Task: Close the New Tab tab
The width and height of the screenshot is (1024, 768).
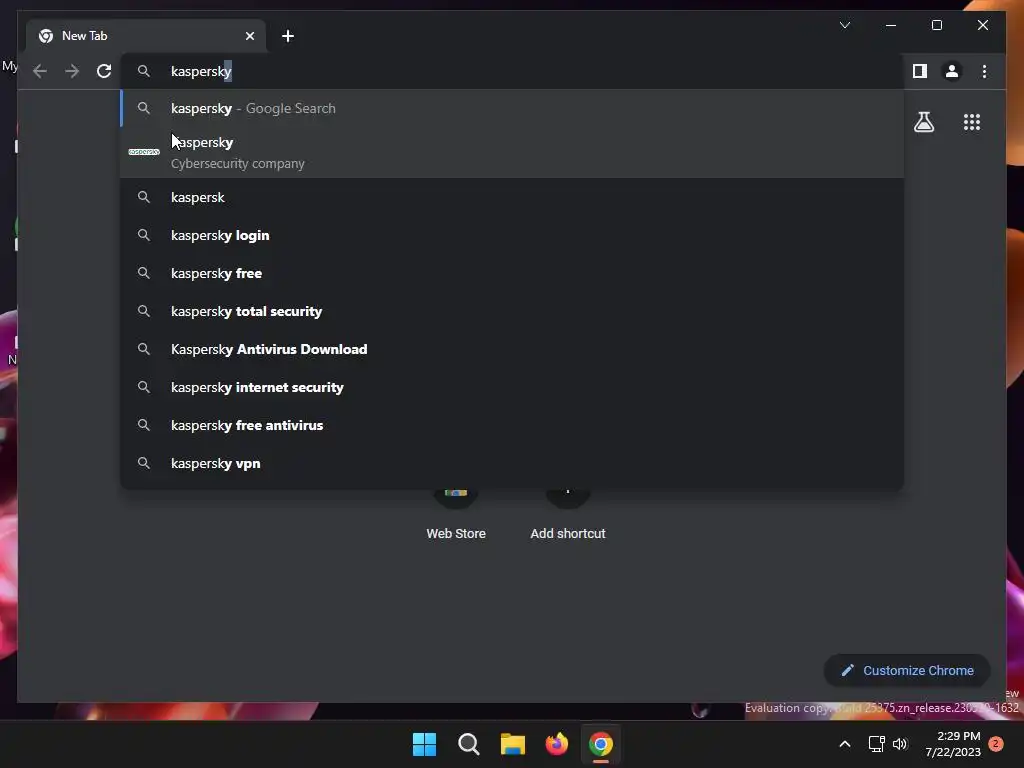Action: tap(249, 36)
